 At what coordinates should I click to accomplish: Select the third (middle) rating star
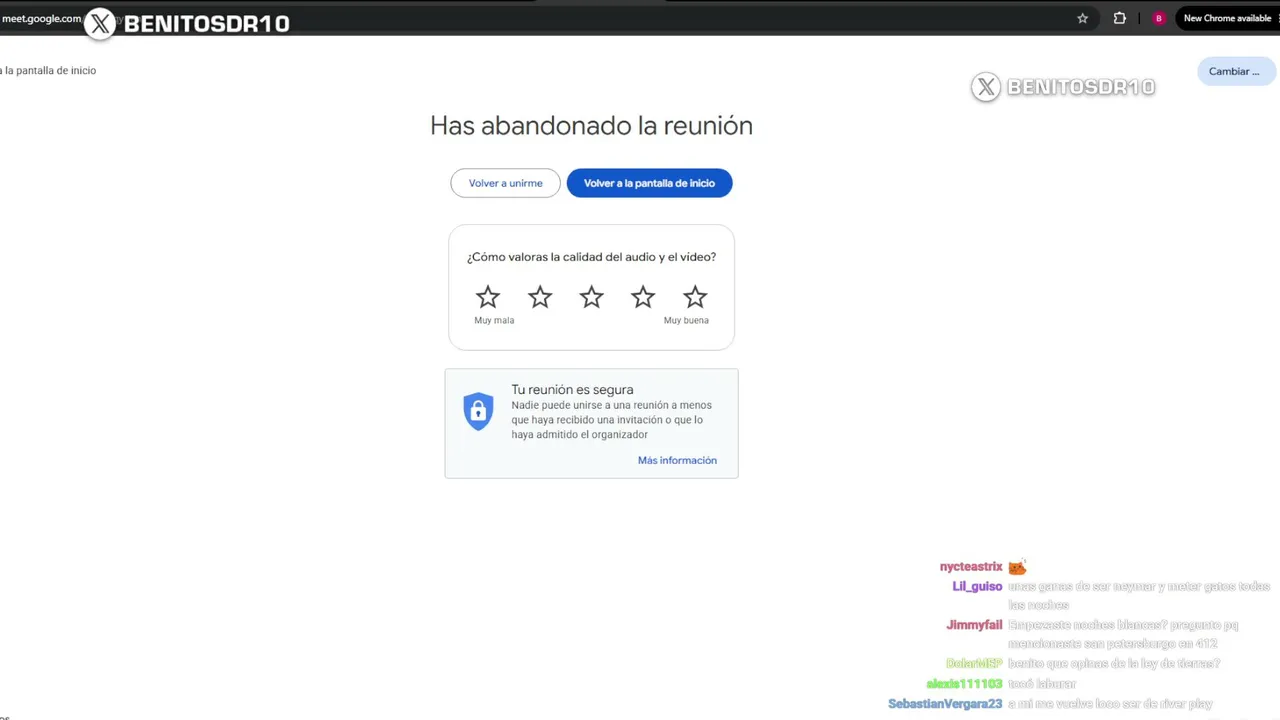[x=592, y=297]
